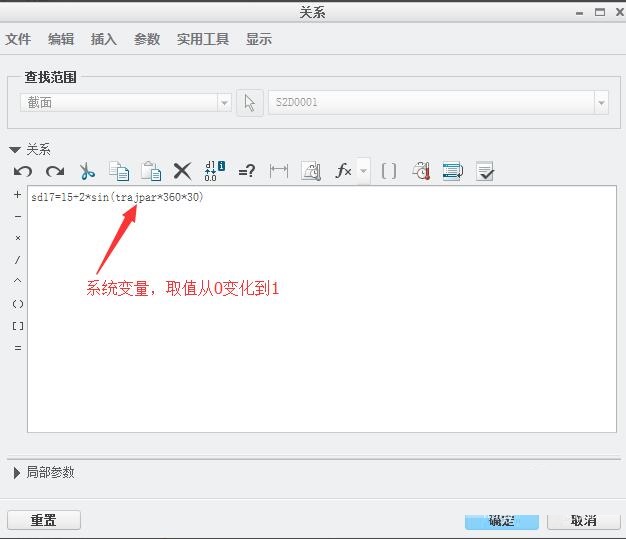Verify relations with checkmark icon

[x=485, y=171]
